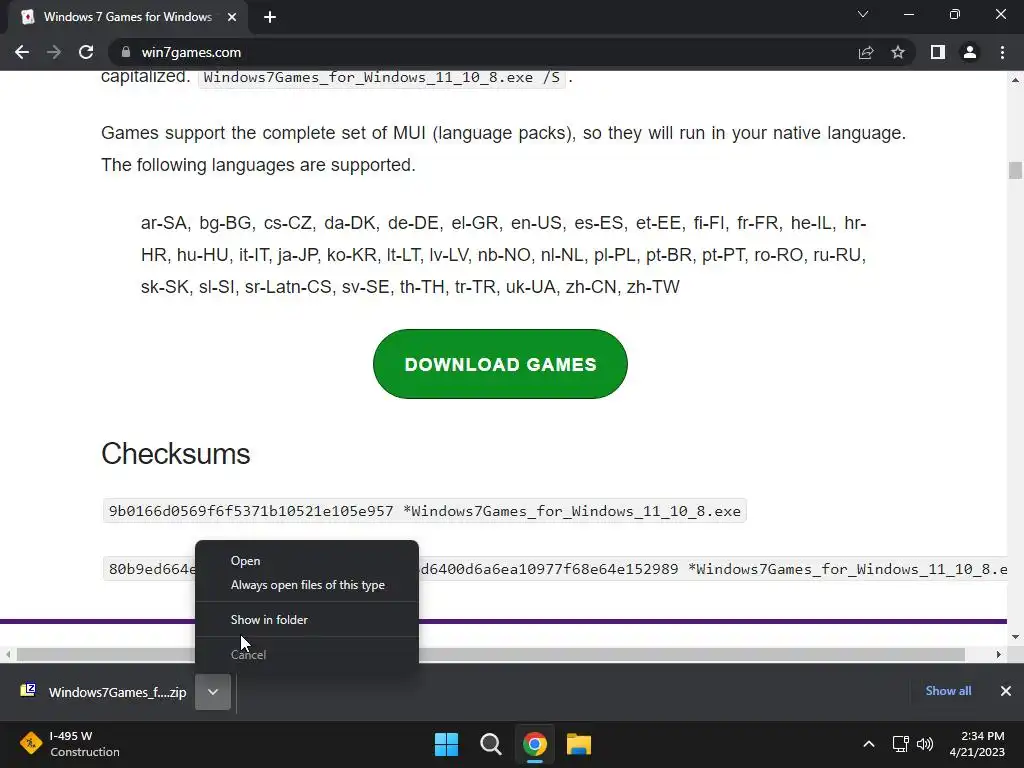
Task: Restore down the Chrome window
Action: click(955, 14)
